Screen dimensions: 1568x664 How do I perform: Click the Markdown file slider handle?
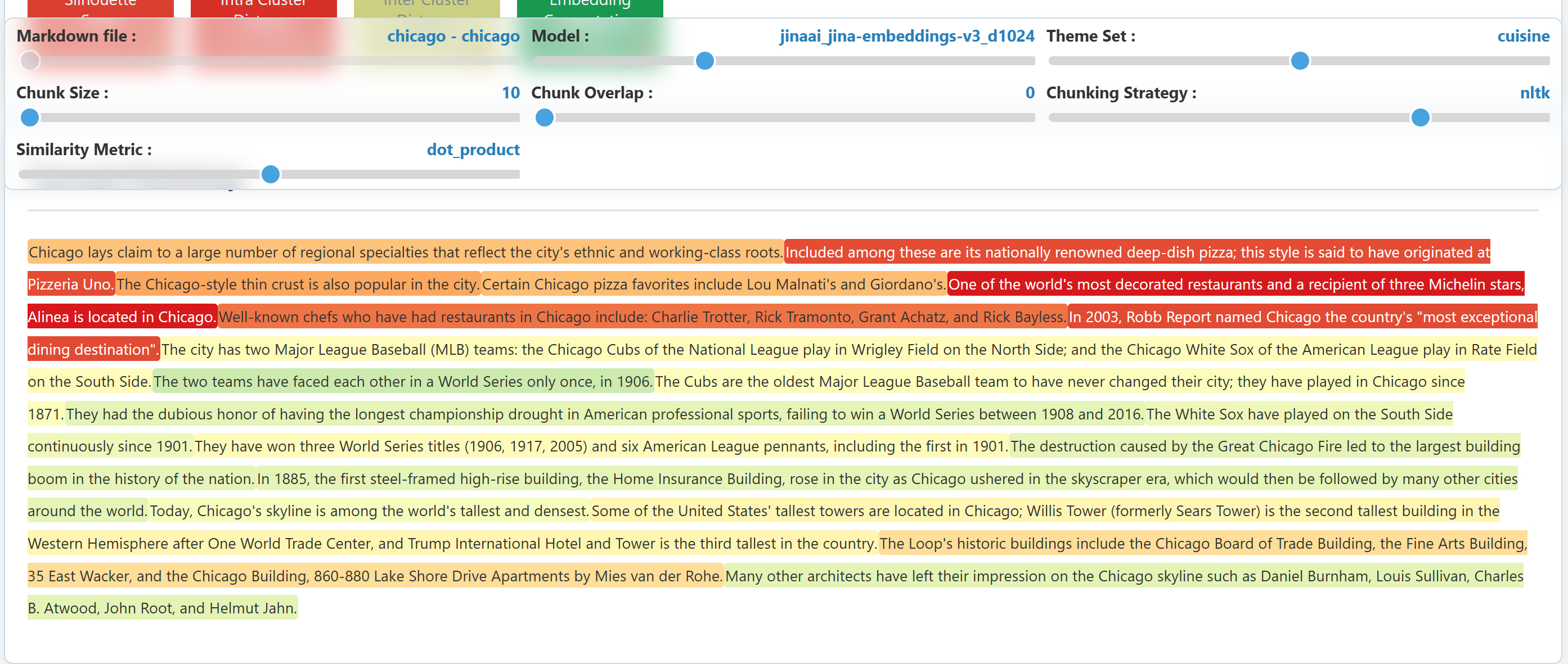[x=29, y=61]
